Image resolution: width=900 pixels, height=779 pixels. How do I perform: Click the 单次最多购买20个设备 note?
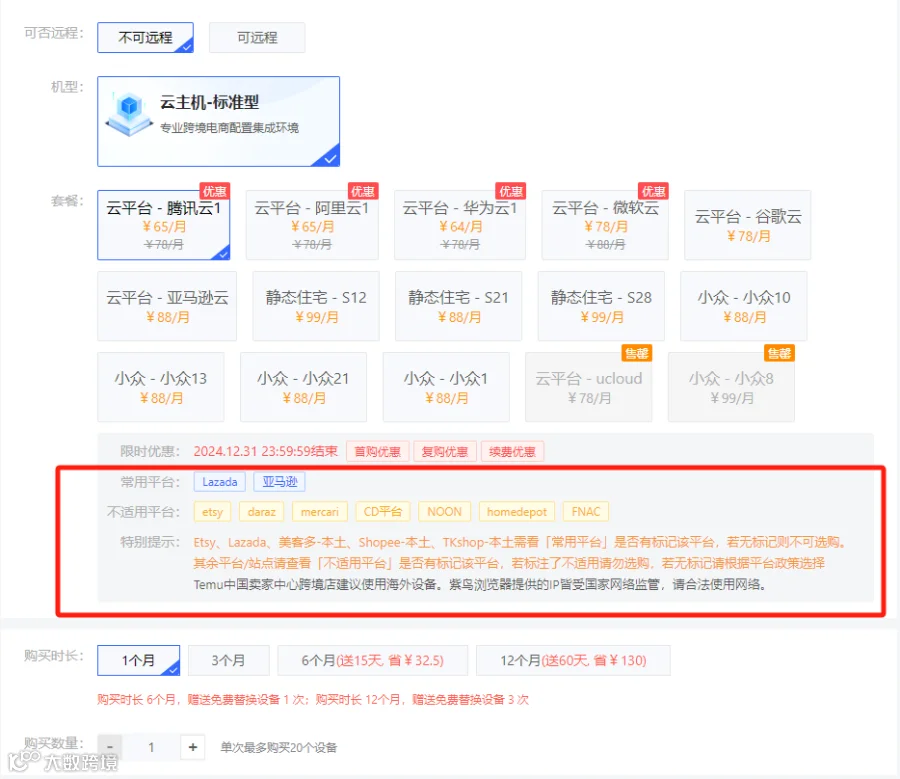[279, 747]
